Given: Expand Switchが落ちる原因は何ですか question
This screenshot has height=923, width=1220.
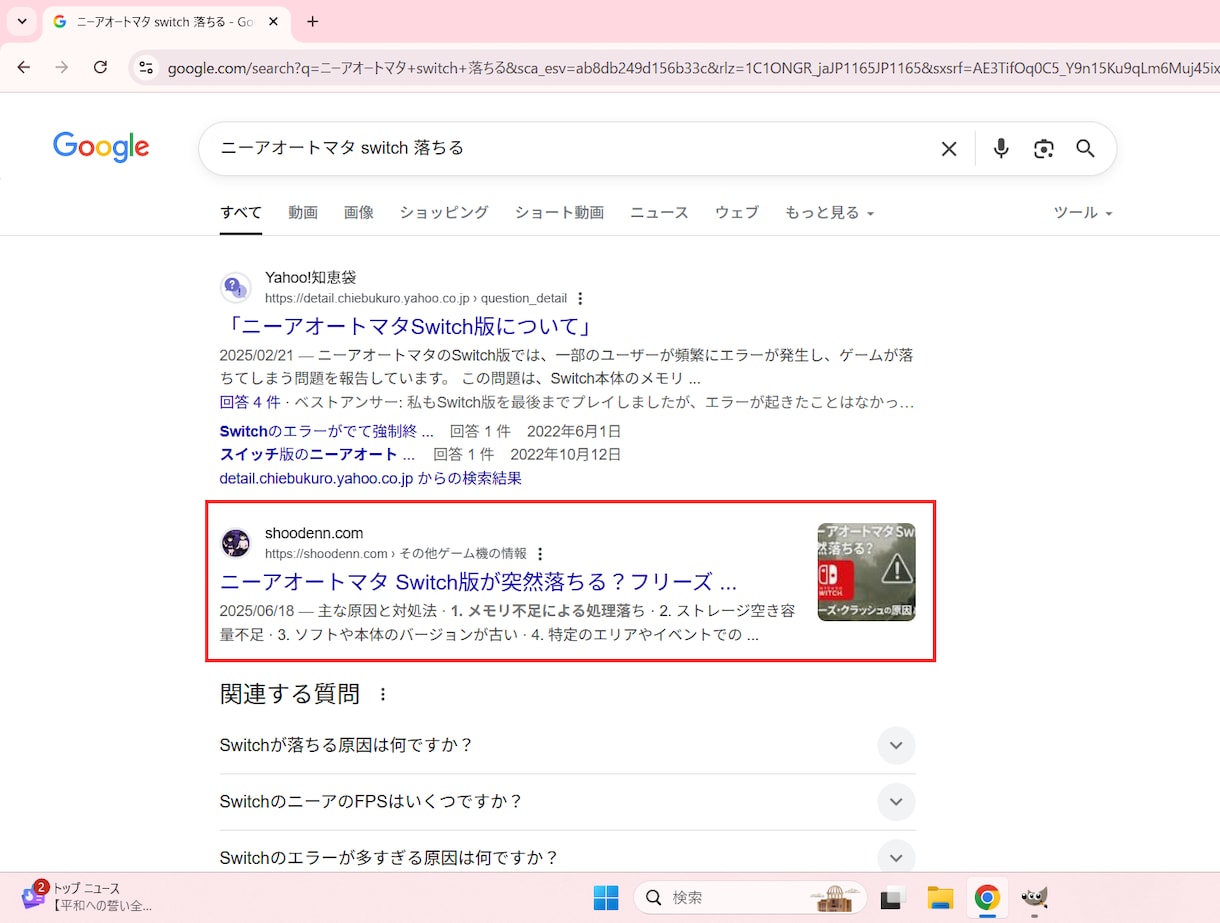Looking at the screenshot, I should tap(567, 746).
